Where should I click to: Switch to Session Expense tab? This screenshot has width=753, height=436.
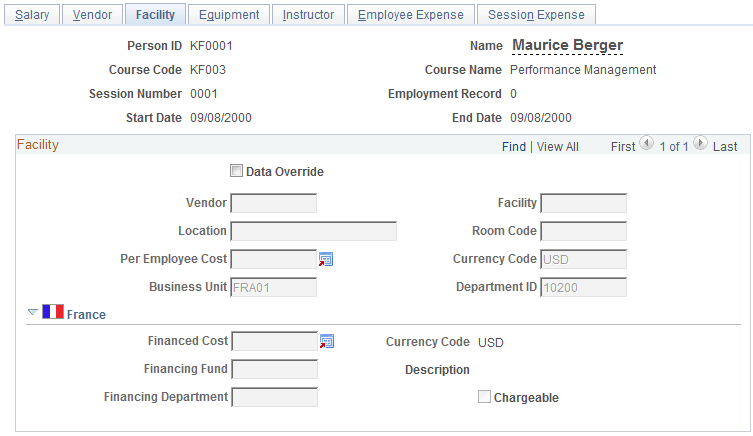click(536, 14)
